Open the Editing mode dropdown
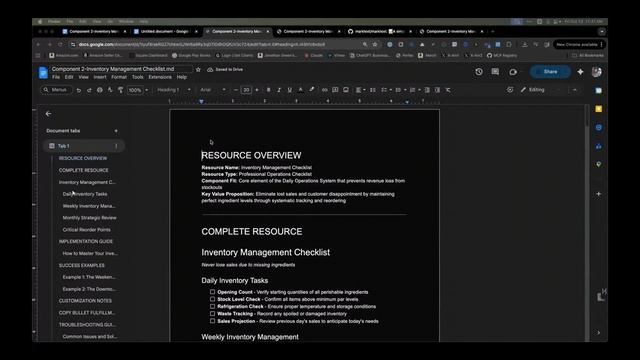The height and width of the screenshot is (360, 640). pos(540,90)
